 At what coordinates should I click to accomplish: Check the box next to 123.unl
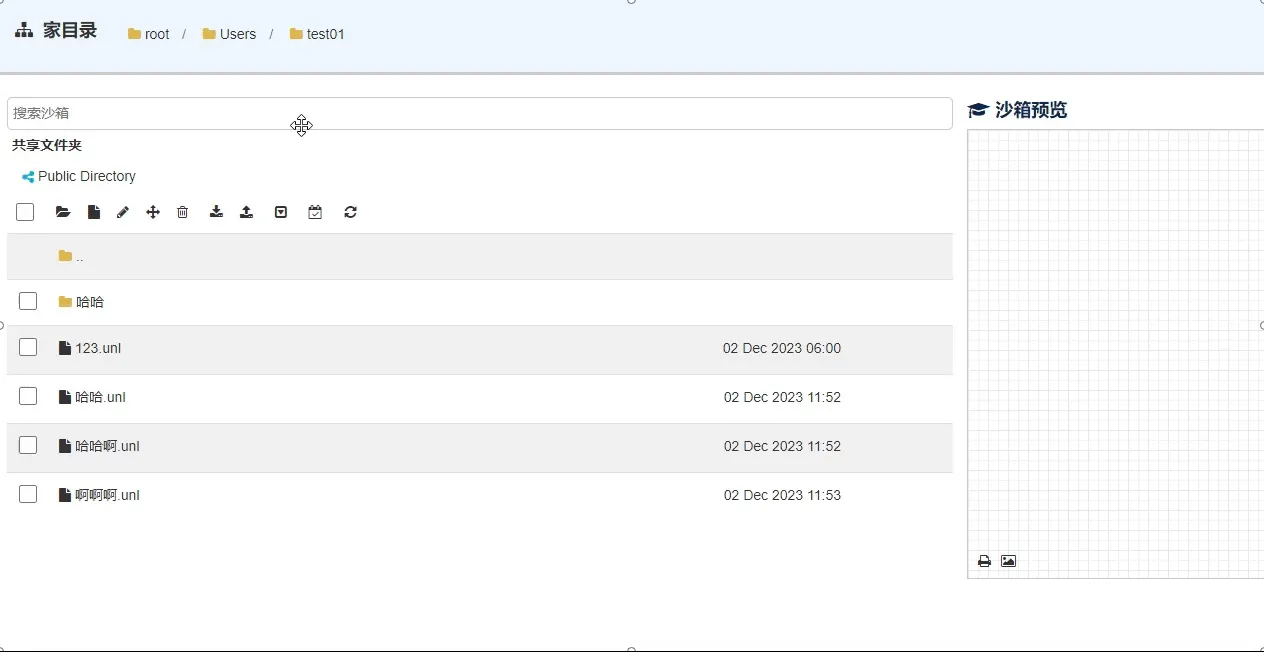click(x=28, y=347)
